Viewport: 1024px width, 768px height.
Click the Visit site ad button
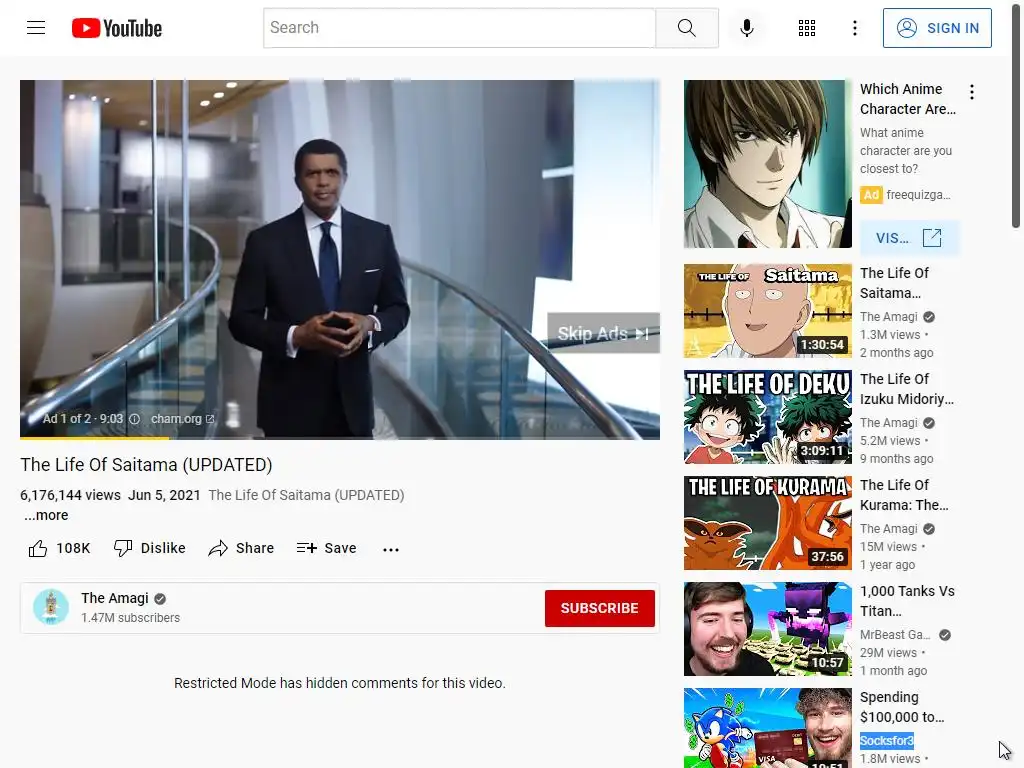coord(908,238)
